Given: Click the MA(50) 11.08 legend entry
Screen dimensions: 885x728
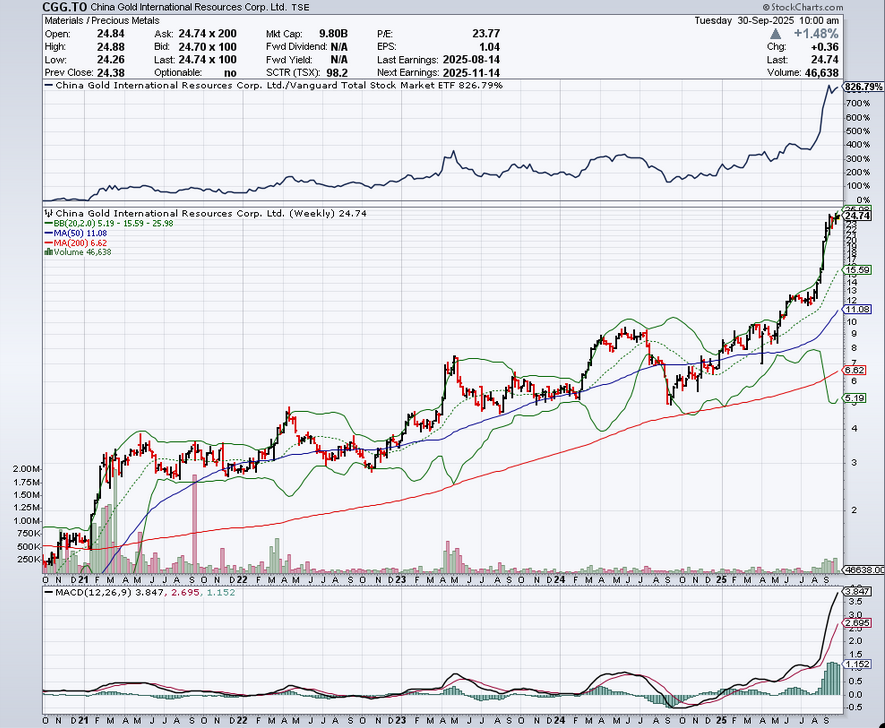Looking at the screenshot, I should (x=77, y=233).
